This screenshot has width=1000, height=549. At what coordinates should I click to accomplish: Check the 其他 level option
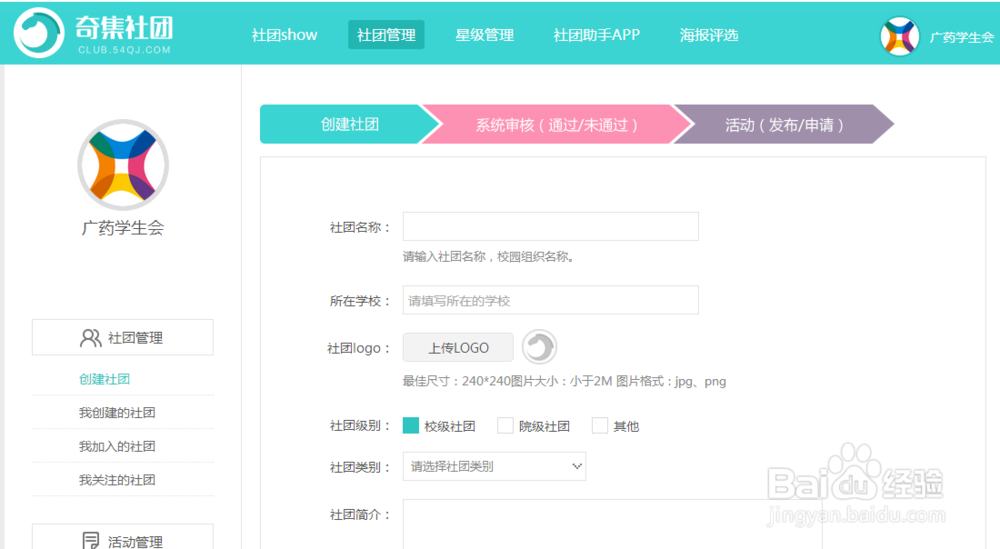(x=599, y=425)
